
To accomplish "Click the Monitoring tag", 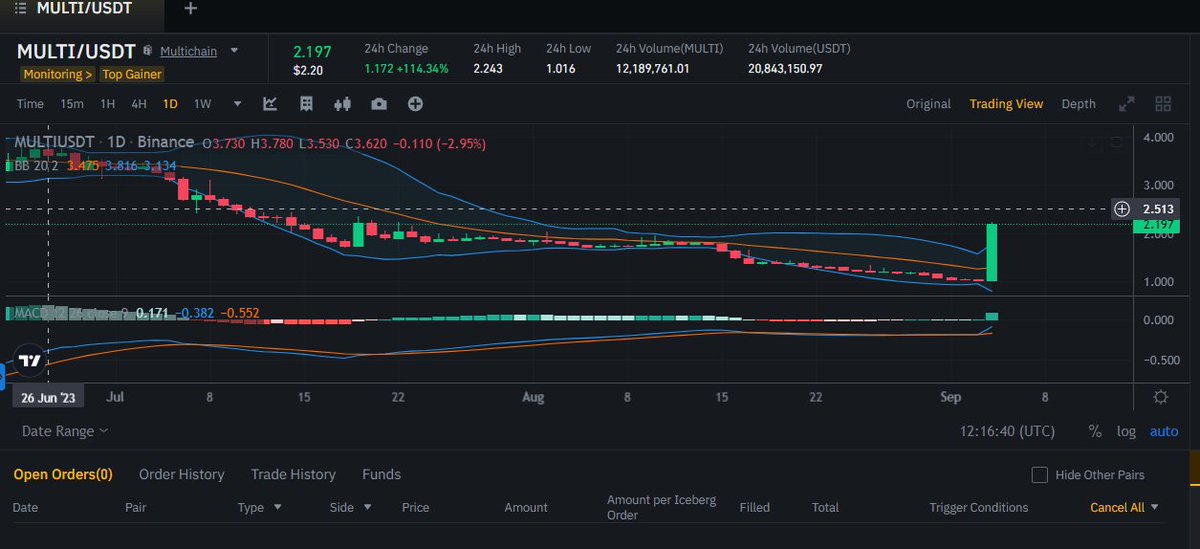I will pos(58,74).
